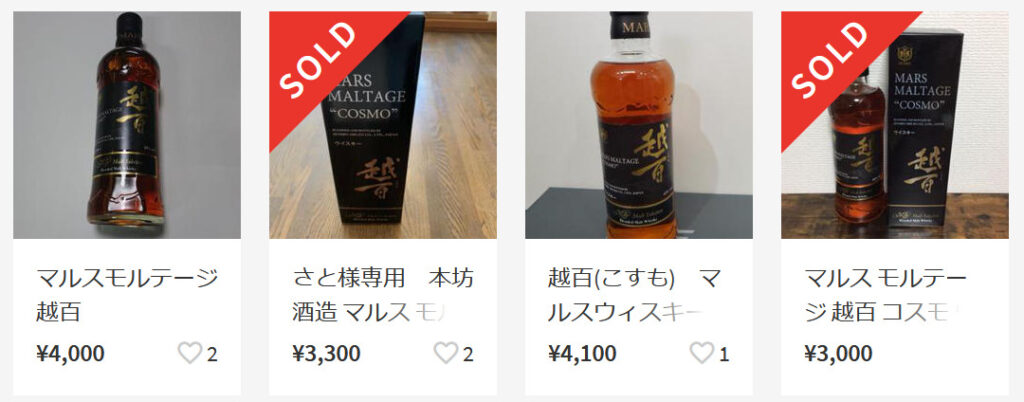Click like count on ¥3,300 listing

(x=468, y=354)
